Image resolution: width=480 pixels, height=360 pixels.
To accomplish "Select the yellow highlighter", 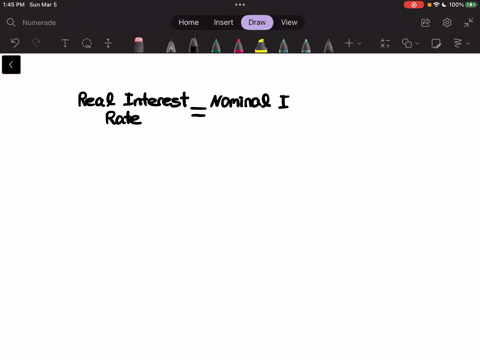I will click(x=261, y=45).
